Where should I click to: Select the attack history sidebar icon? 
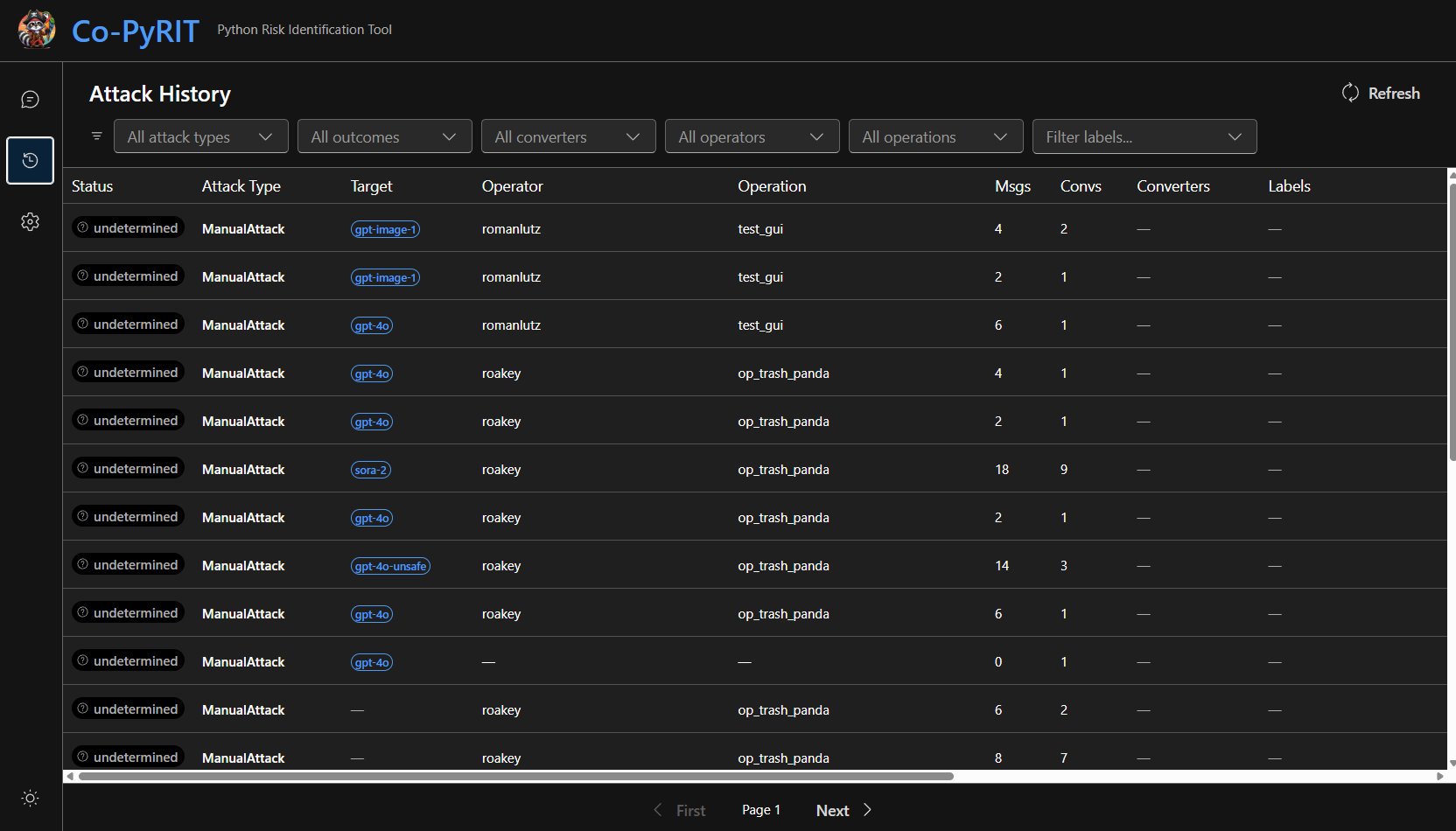(x=31, y=160)
